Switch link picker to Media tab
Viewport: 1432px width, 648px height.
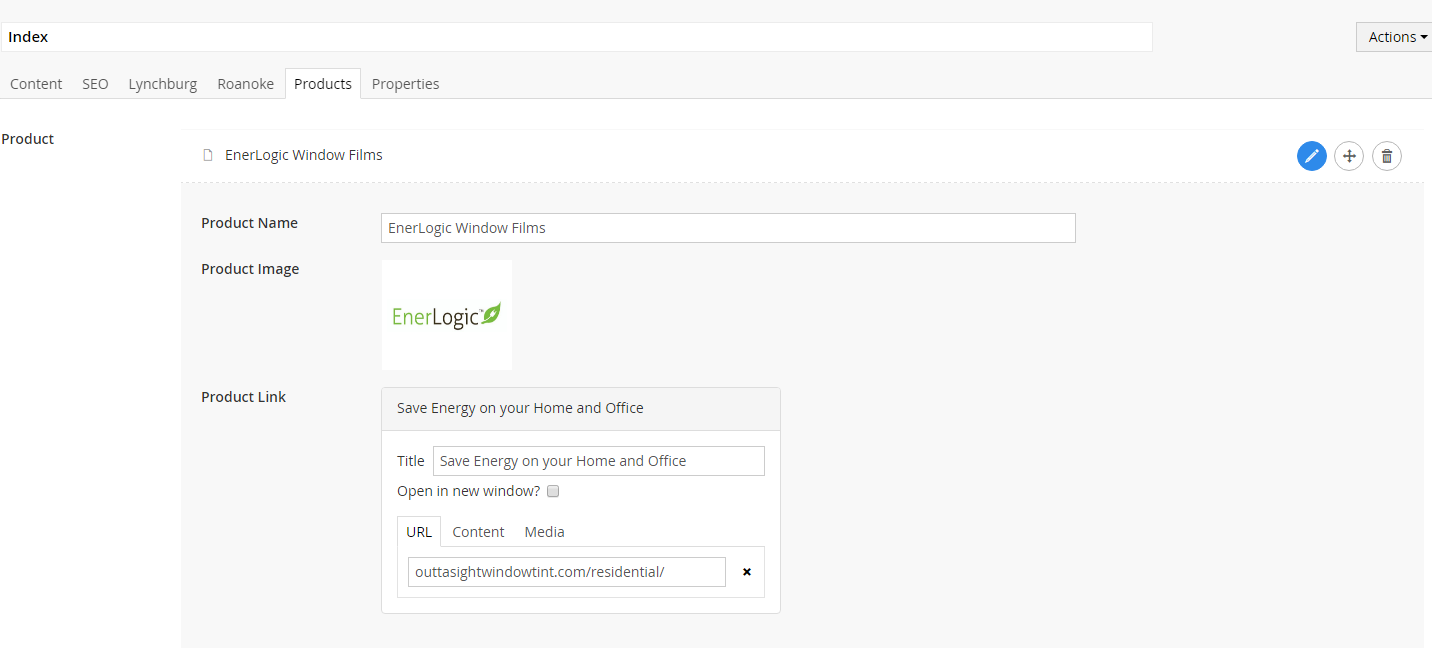pos(545,532)
